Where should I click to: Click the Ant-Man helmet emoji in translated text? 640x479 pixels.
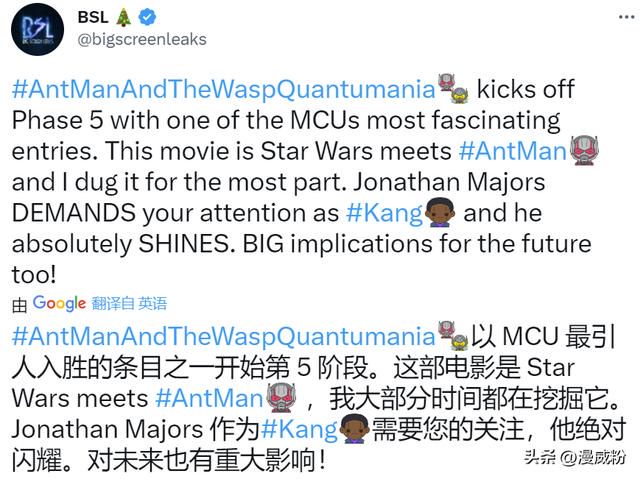281,398
